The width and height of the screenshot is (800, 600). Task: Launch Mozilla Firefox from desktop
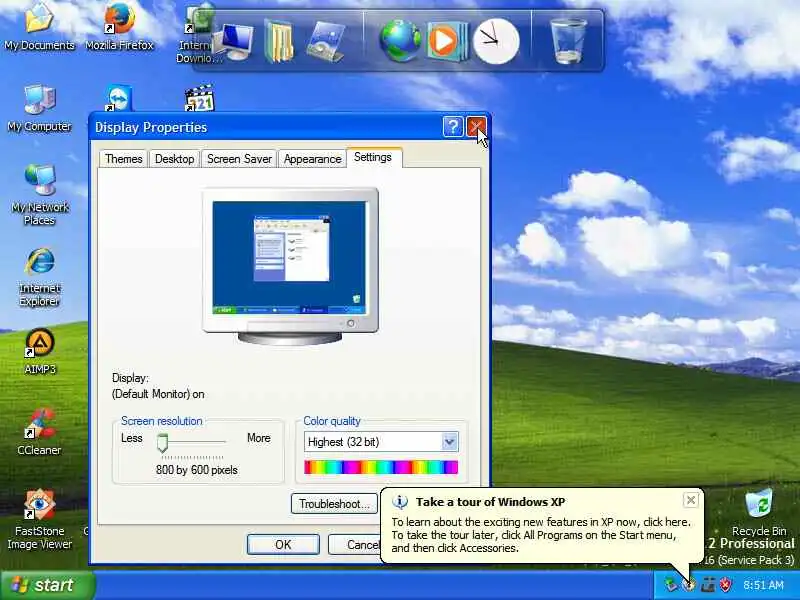click(x=119, y=27)
